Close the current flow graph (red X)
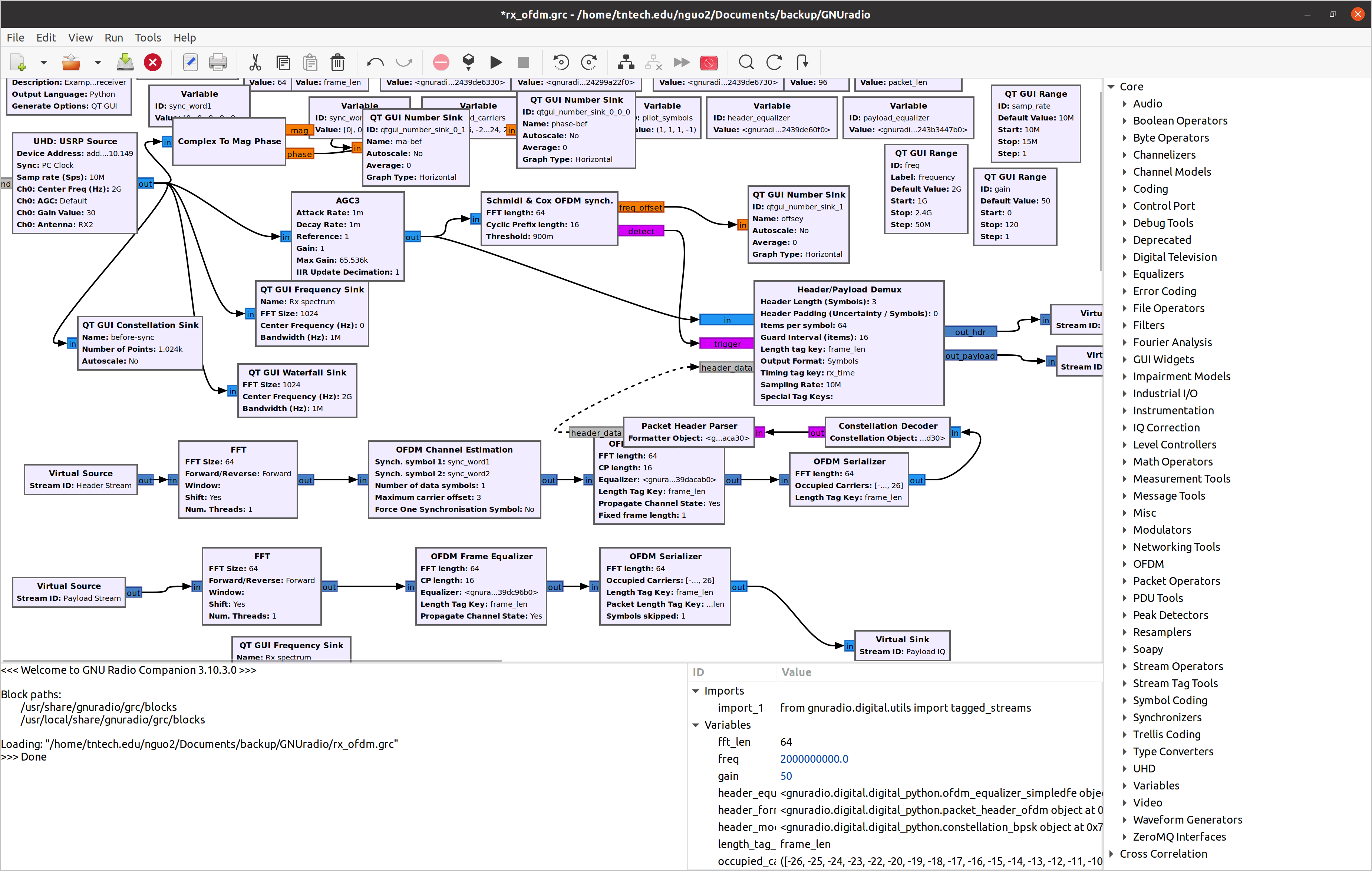The image size is (1372, 871). click(153, 62)
